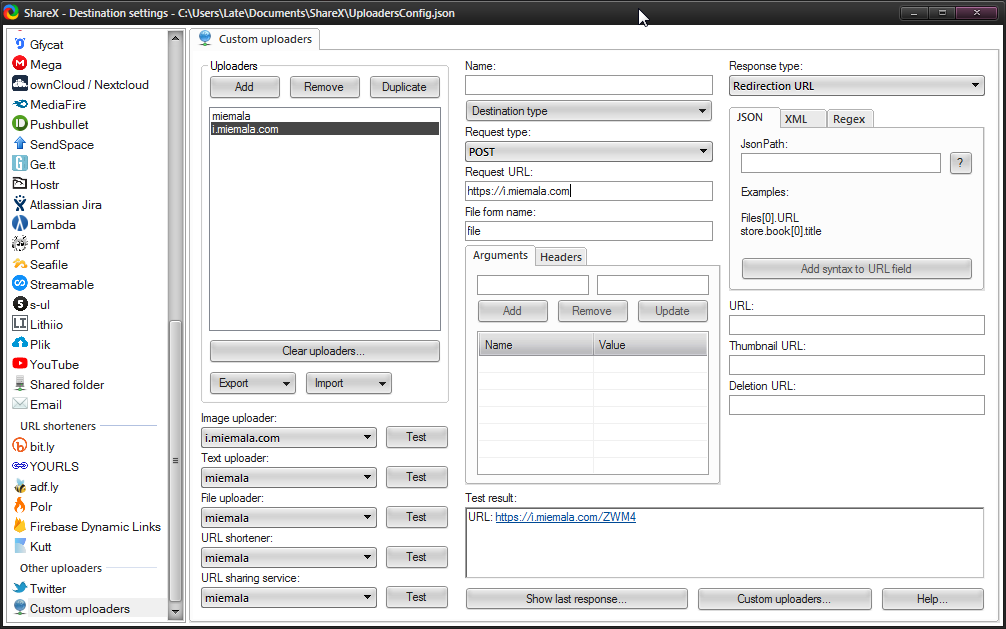Select YouTube uploader entry

pos(54,365)
